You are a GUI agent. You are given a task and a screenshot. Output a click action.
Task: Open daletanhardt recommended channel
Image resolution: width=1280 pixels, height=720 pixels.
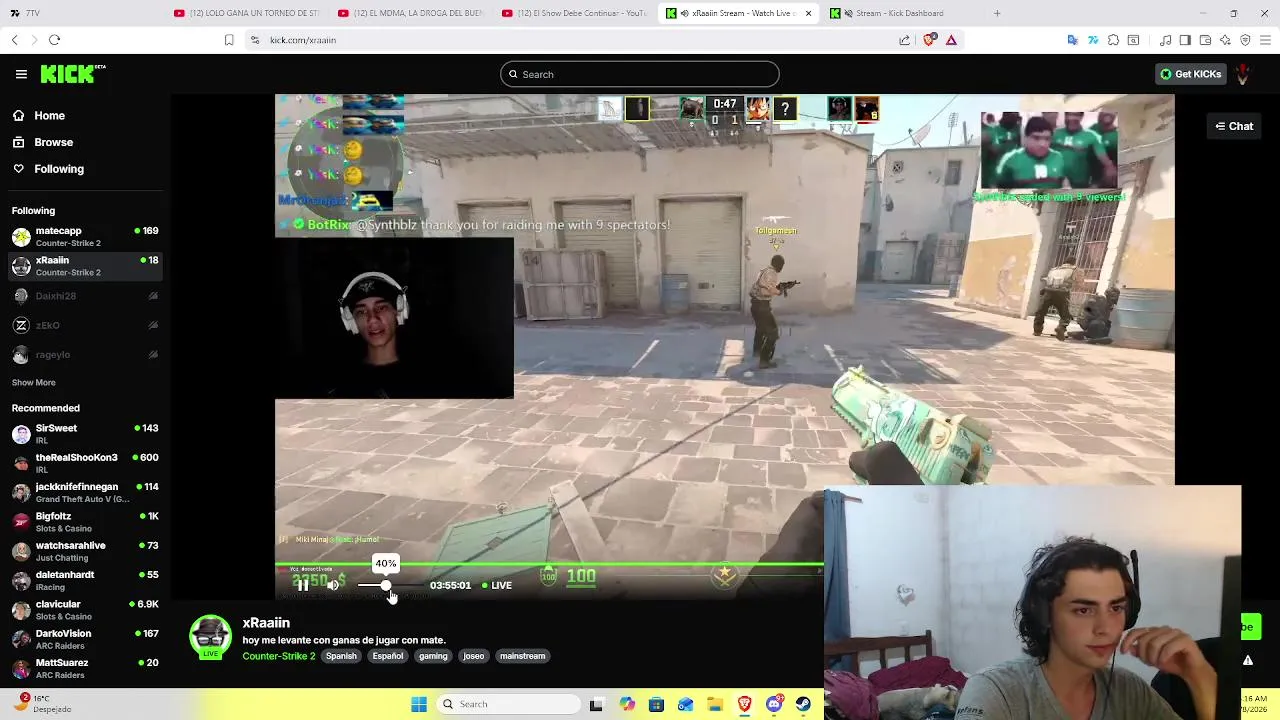pos(85,581)
